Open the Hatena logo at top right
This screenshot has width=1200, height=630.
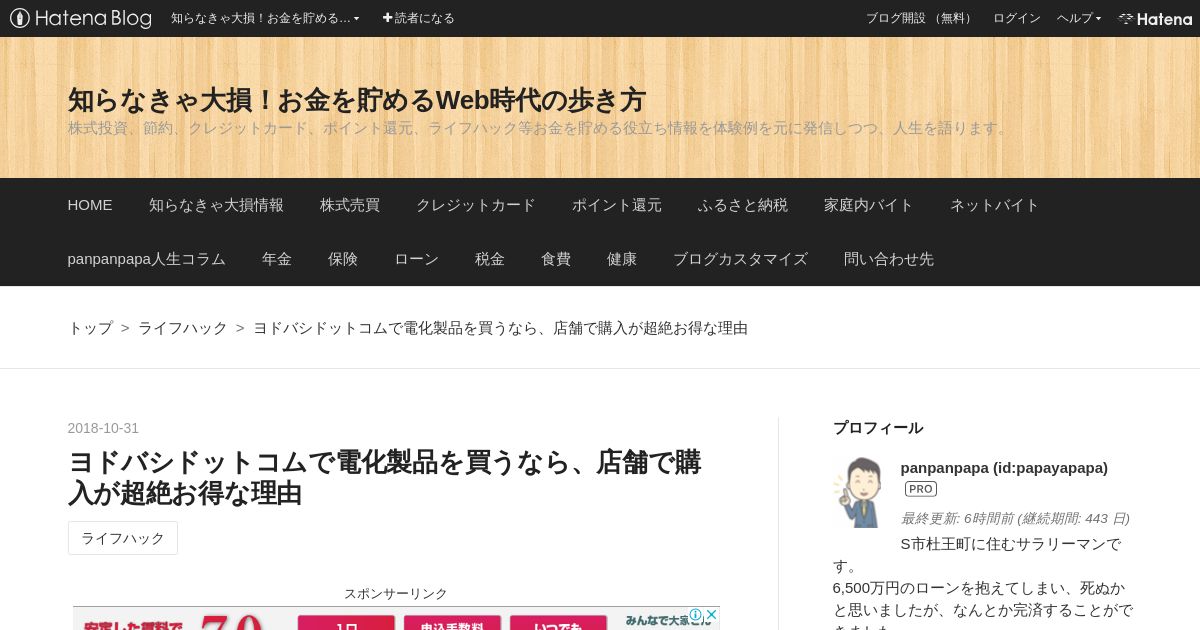tap(1155, 18)
